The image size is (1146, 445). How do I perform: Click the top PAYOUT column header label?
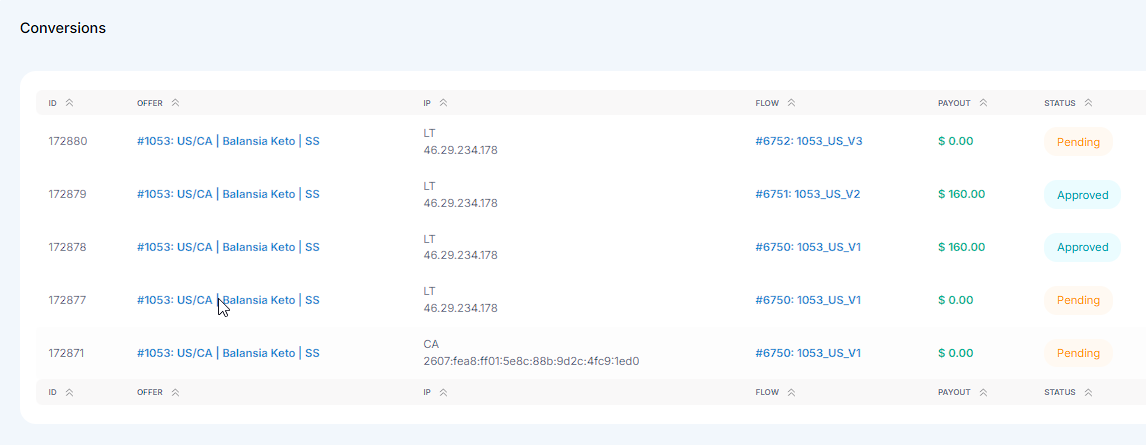[x=955, y=103]
